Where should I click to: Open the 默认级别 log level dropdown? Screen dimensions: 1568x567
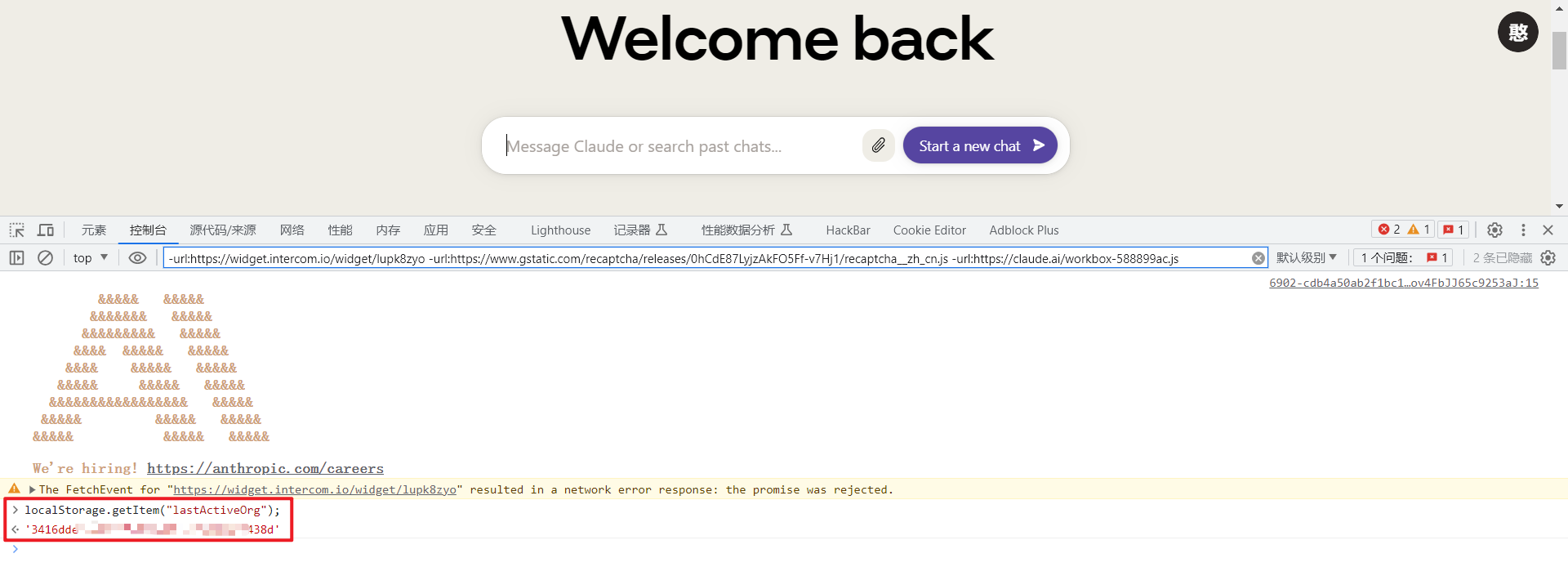point(1306,258)
